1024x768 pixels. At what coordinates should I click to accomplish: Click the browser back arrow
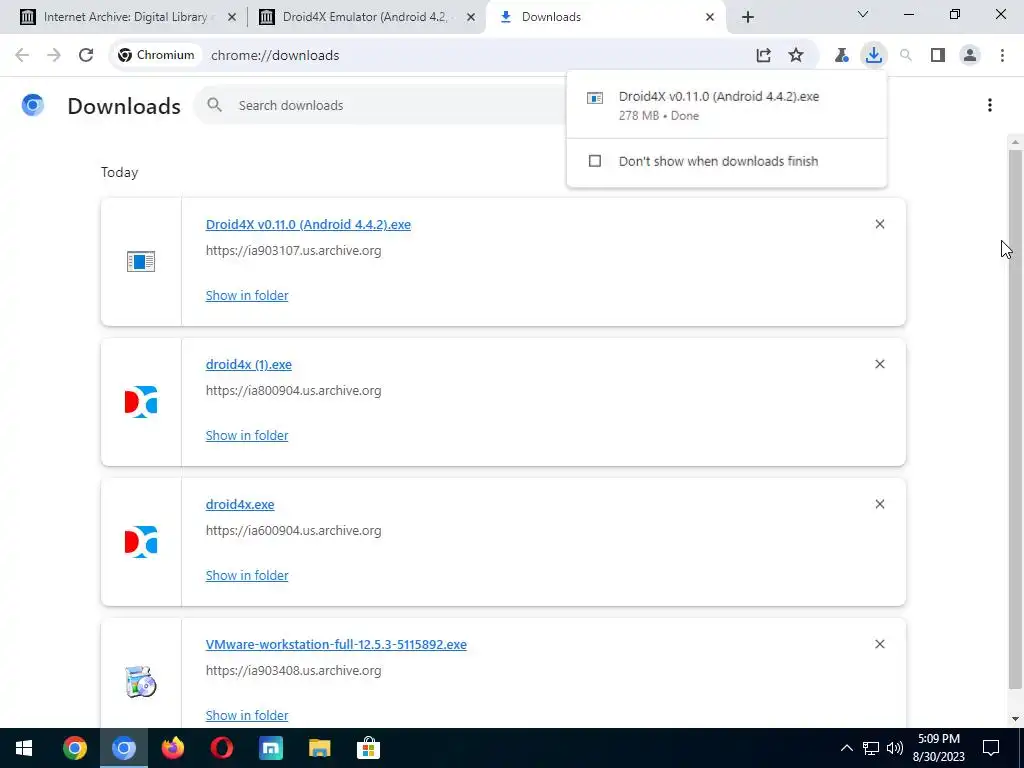coord(22,56)
